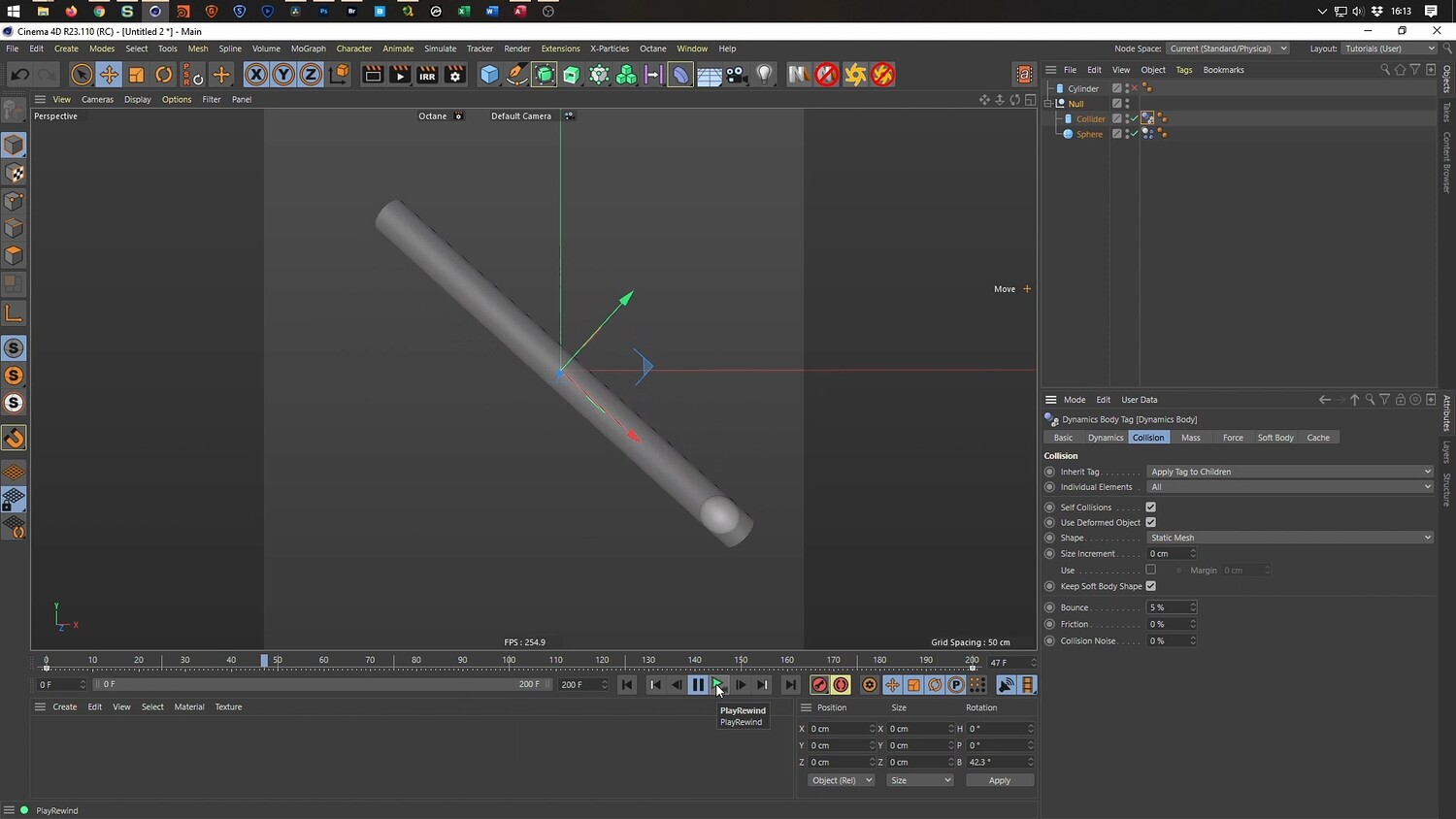Image resolution: width=1456 pixels, height=819 pixels.
Task: Click the Apply button in coordinates panel
Action: click(999, 780)
